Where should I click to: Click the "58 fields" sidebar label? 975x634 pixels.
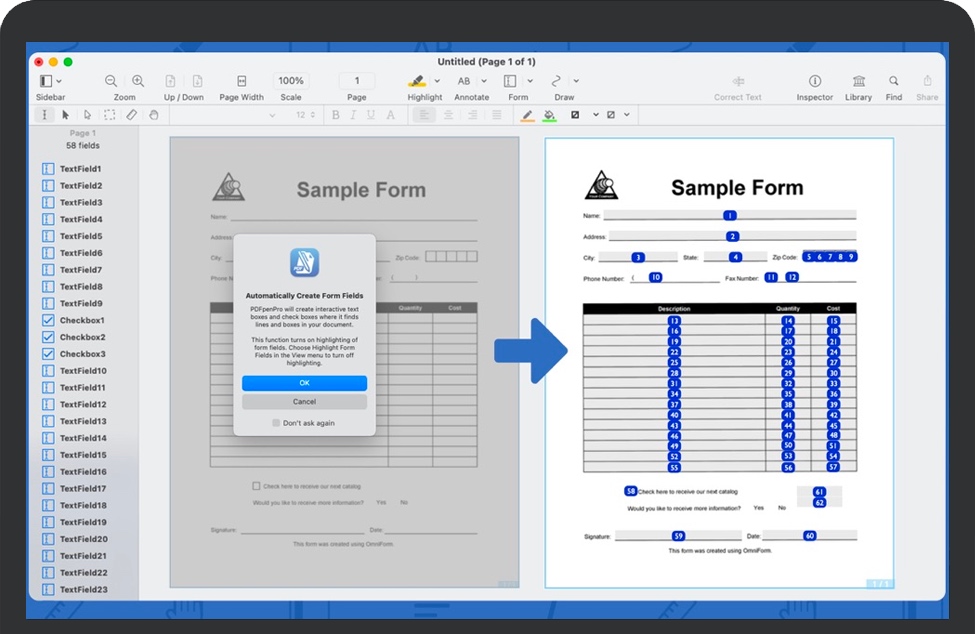tap(83, 145)
